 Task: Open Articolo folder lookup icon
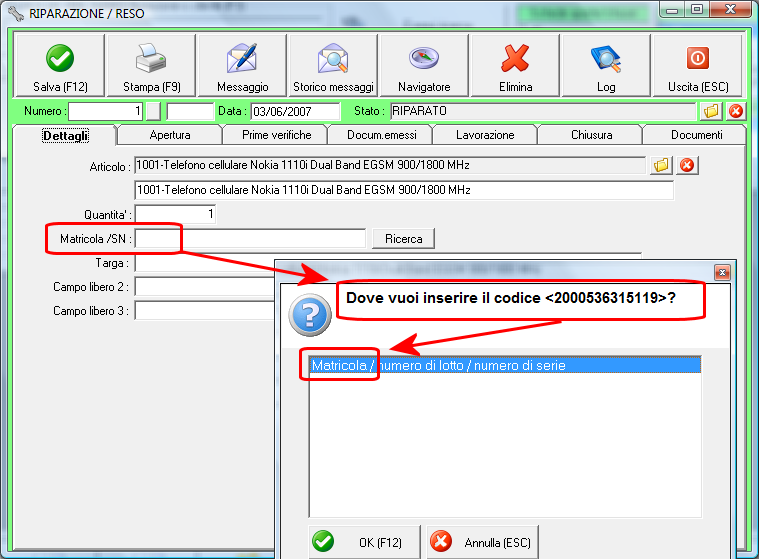pyautogui.click(x=661, y=166)
